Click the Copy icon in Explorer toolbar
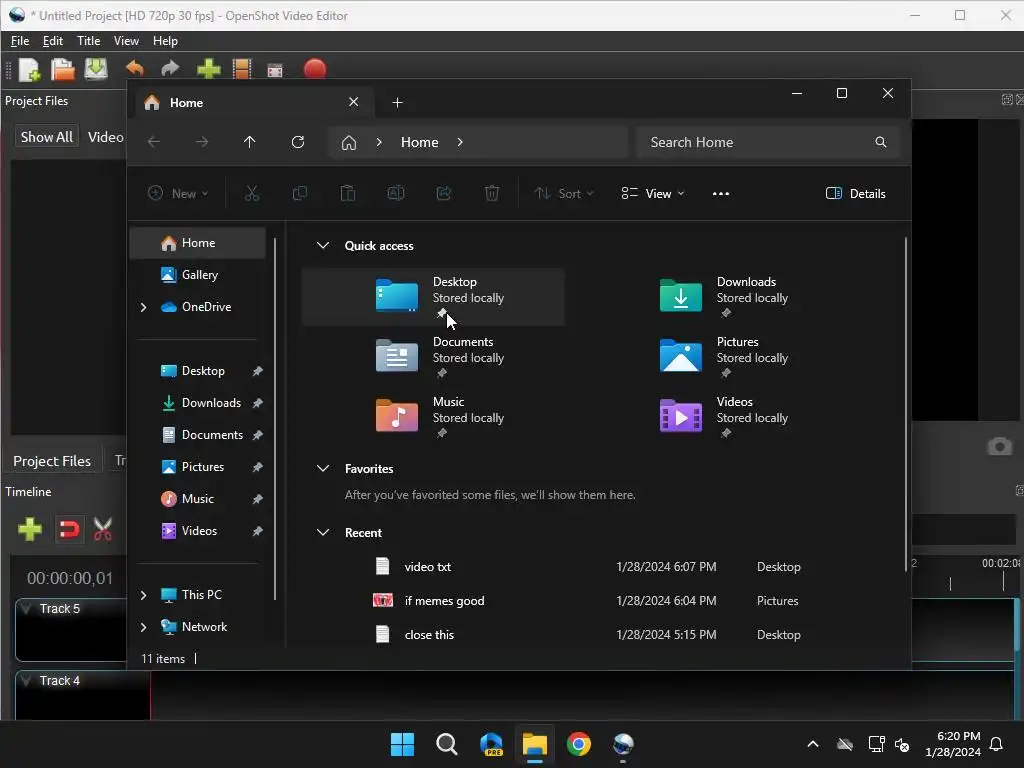The width and height of the screenshot is (1024, 768). tap(300, 193)
